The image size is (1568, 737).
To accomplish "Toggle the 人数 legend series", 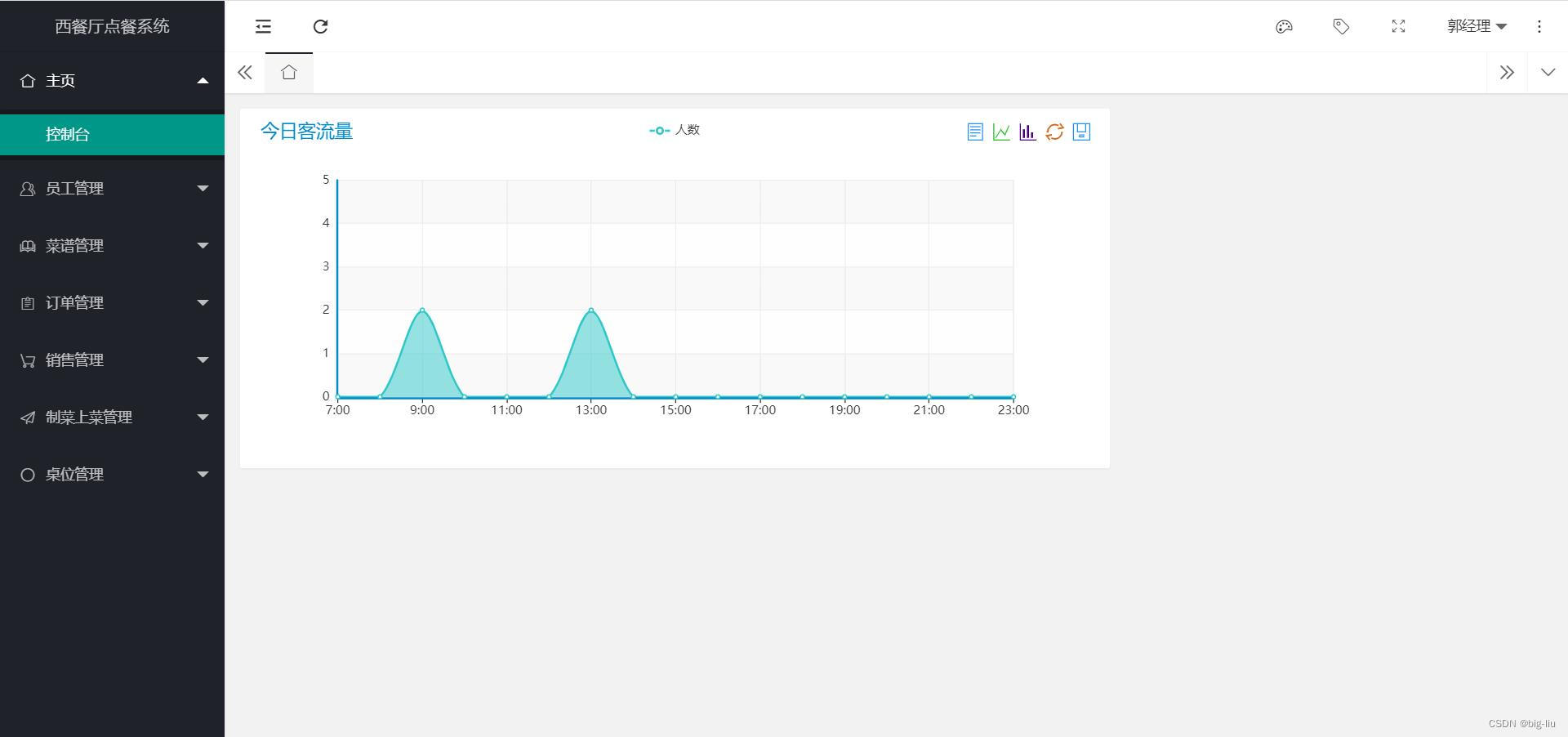I will pyautogui.click(x=675, y=130).
